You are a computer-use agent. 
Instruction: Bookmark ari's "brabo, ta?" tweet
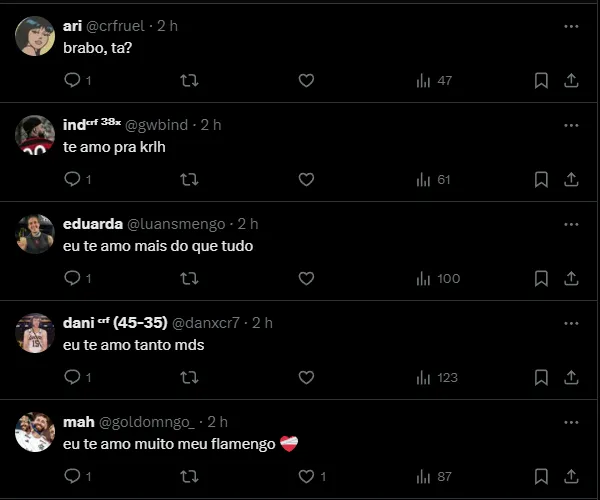click(x=541, y=80)
